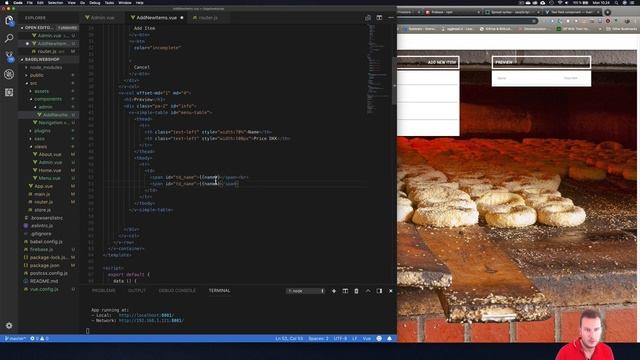This screenshot has width=640, height=360.
Task: Click PREVIEW heading in browser page
Action: (504, 62)
